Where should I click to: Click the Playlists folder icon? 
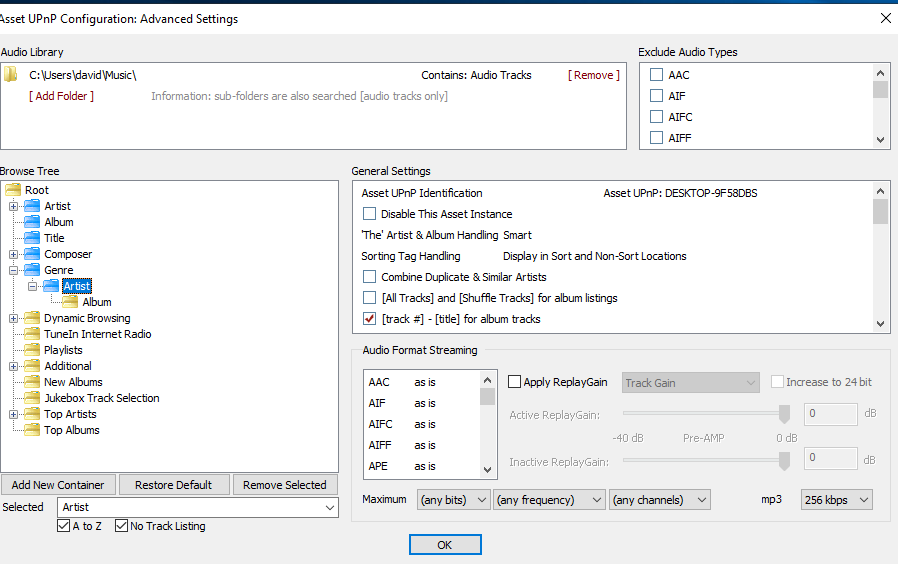tap(32, 350)
